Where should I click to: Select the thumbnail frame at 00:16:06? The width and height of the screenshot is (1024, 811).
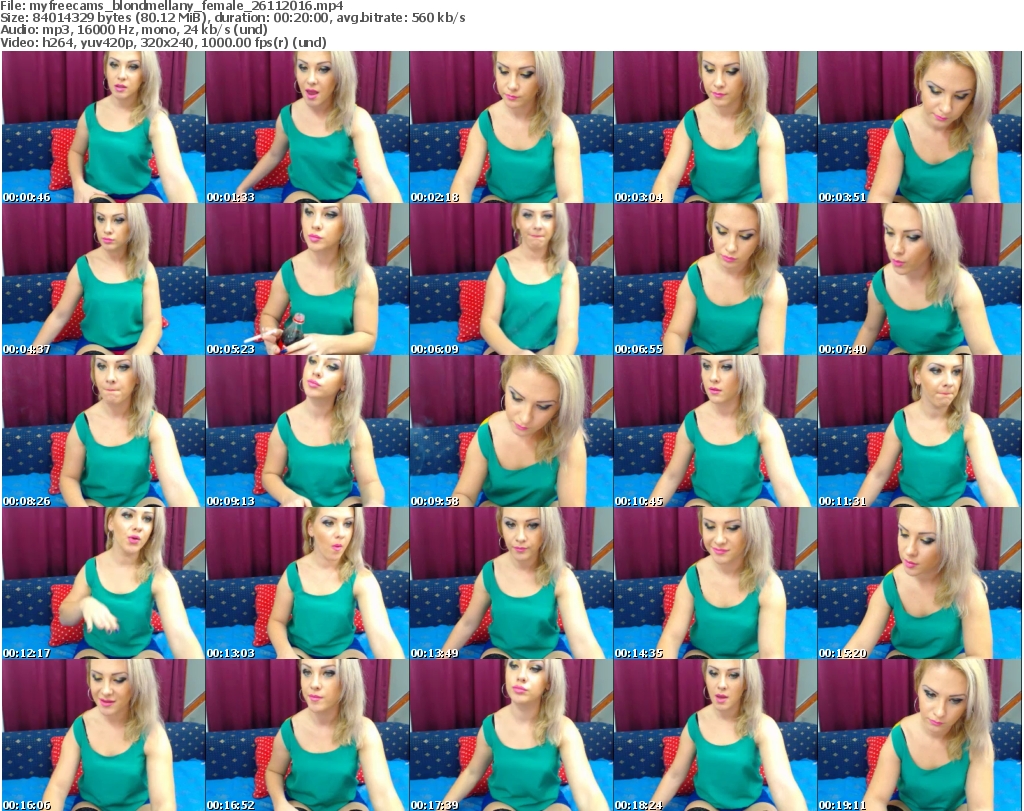pyautogui.click(x=103, y=735)
